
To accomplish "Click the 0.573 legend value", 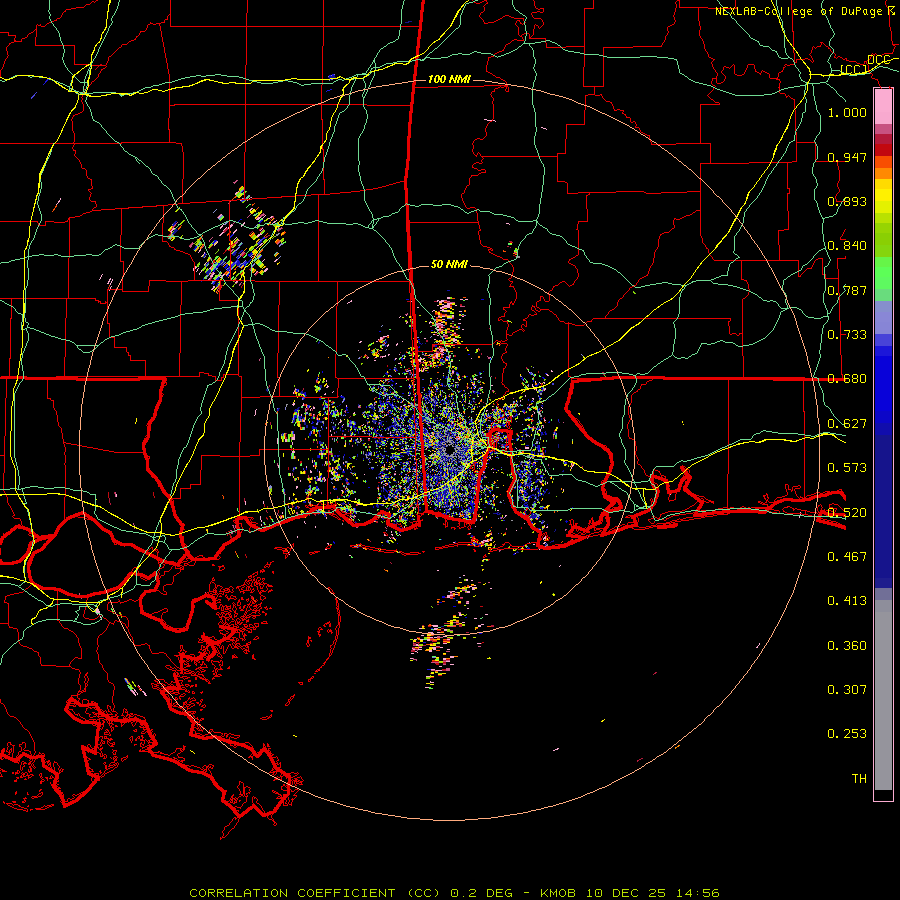I will pyautogui.click(x=847, y=467).
